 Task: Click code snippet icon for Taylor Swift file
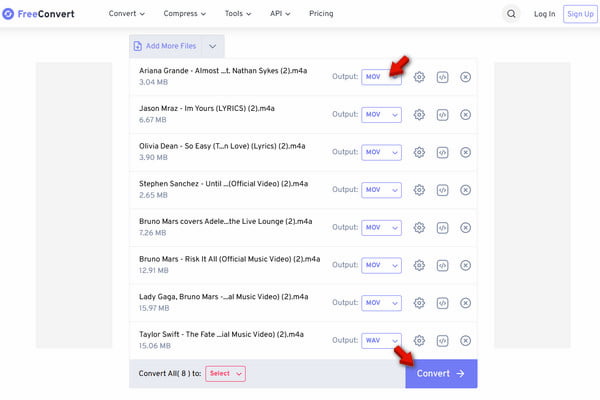pos(442,341)
